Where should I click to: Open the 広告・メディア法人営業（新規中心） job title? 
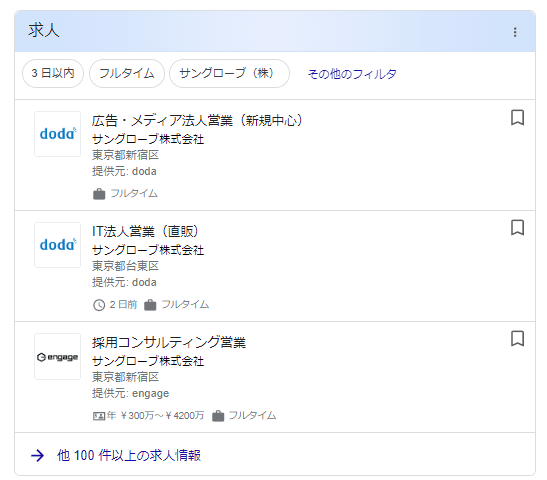[x=197, y=121]
